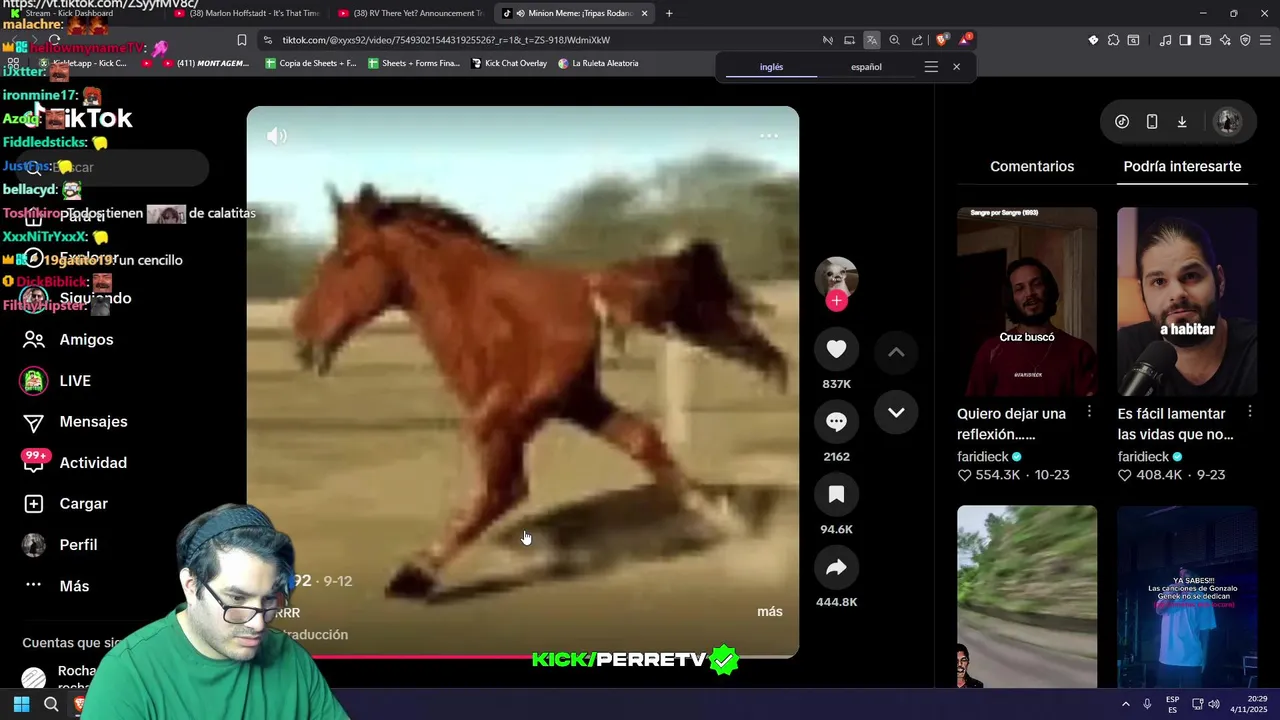The image size is (1280, 720).
Task: Open Amigos in the TikTok sidebar
Action: pos(86,339)
